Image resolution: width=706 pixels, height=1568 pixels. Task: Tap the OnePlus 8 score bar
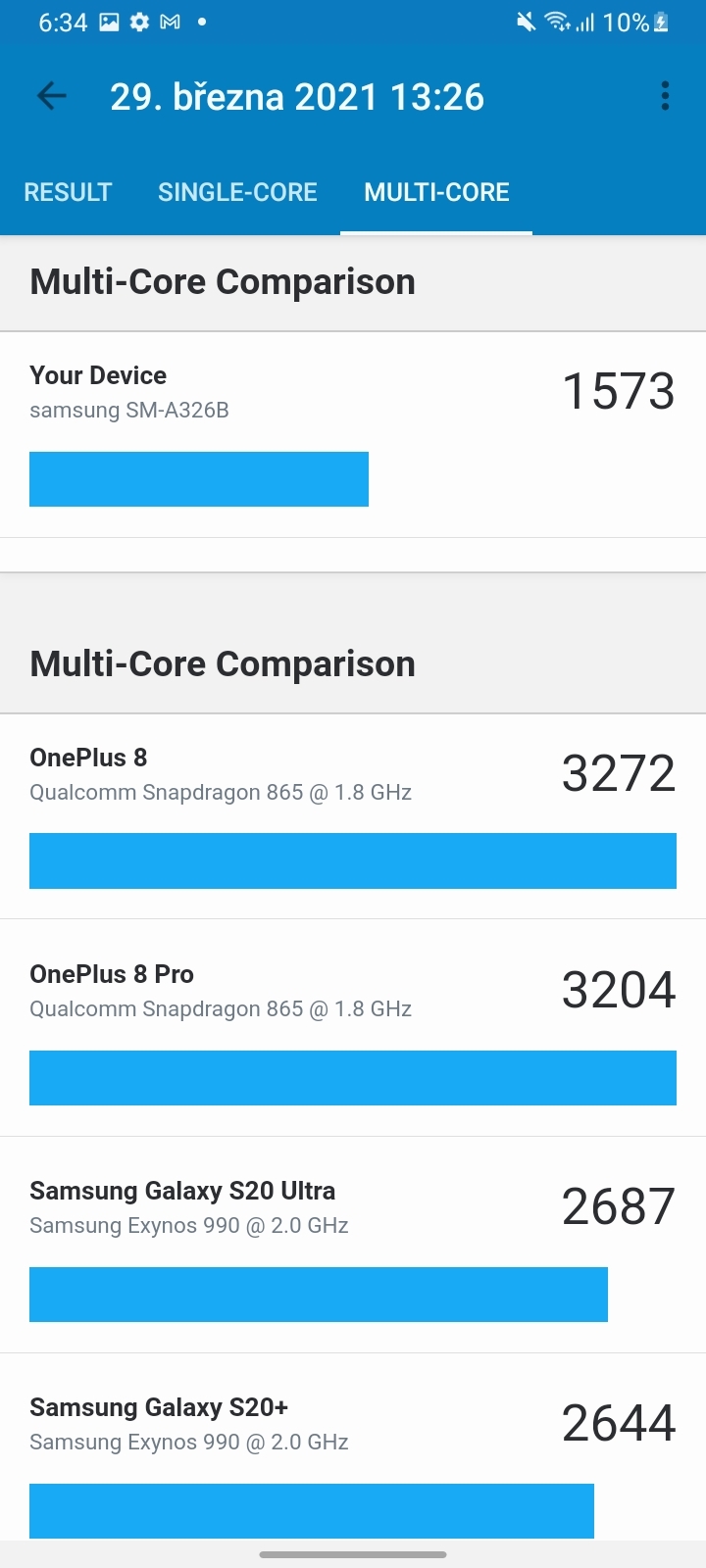pyautogui.click(x=353, y=860)
